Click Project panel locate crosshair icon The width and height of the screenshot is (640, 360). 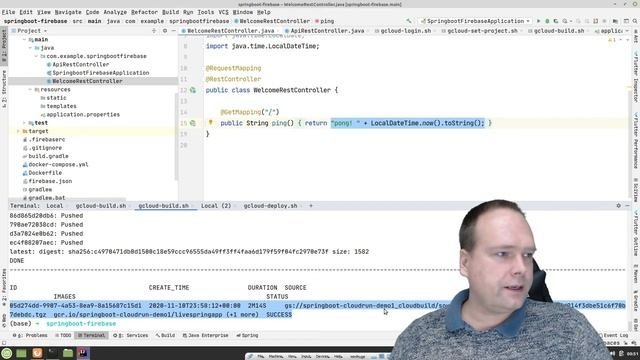[154, 31]
